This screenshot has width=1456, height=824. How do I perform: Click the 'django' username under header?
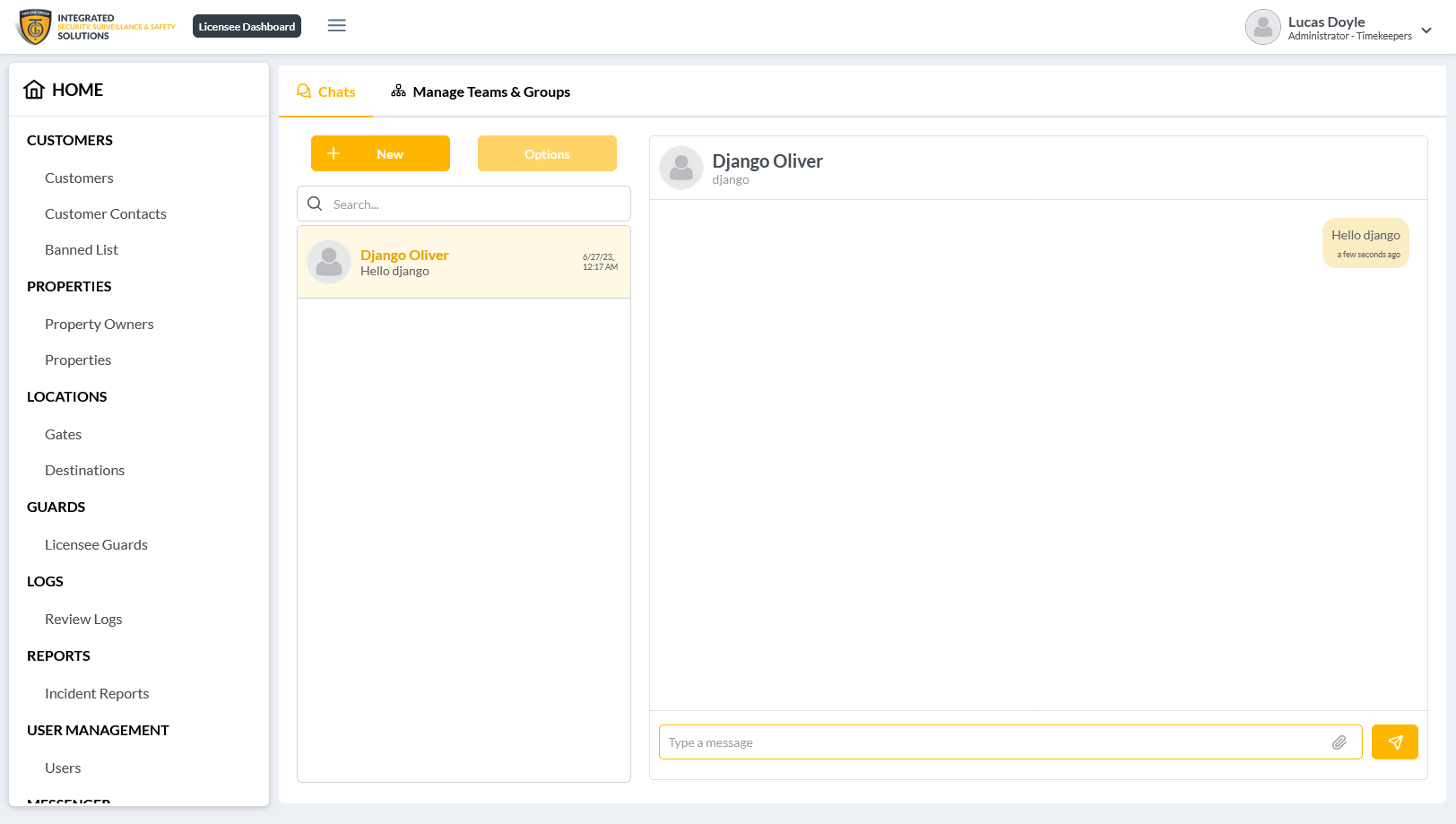tap(731, 179)
